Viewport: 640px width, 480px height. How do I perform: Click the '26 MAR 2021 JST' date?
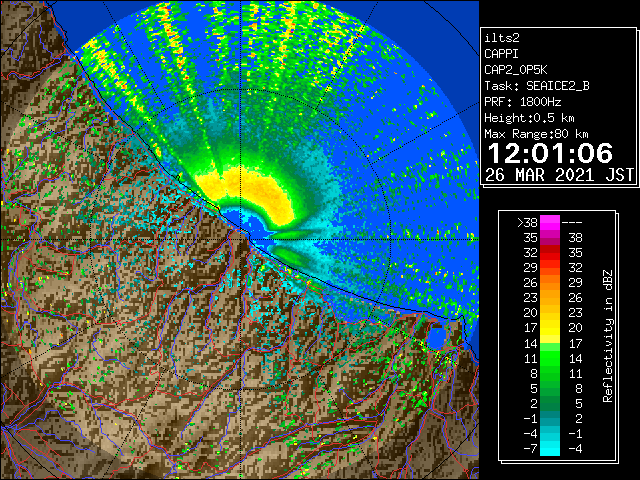pos(559,175)
